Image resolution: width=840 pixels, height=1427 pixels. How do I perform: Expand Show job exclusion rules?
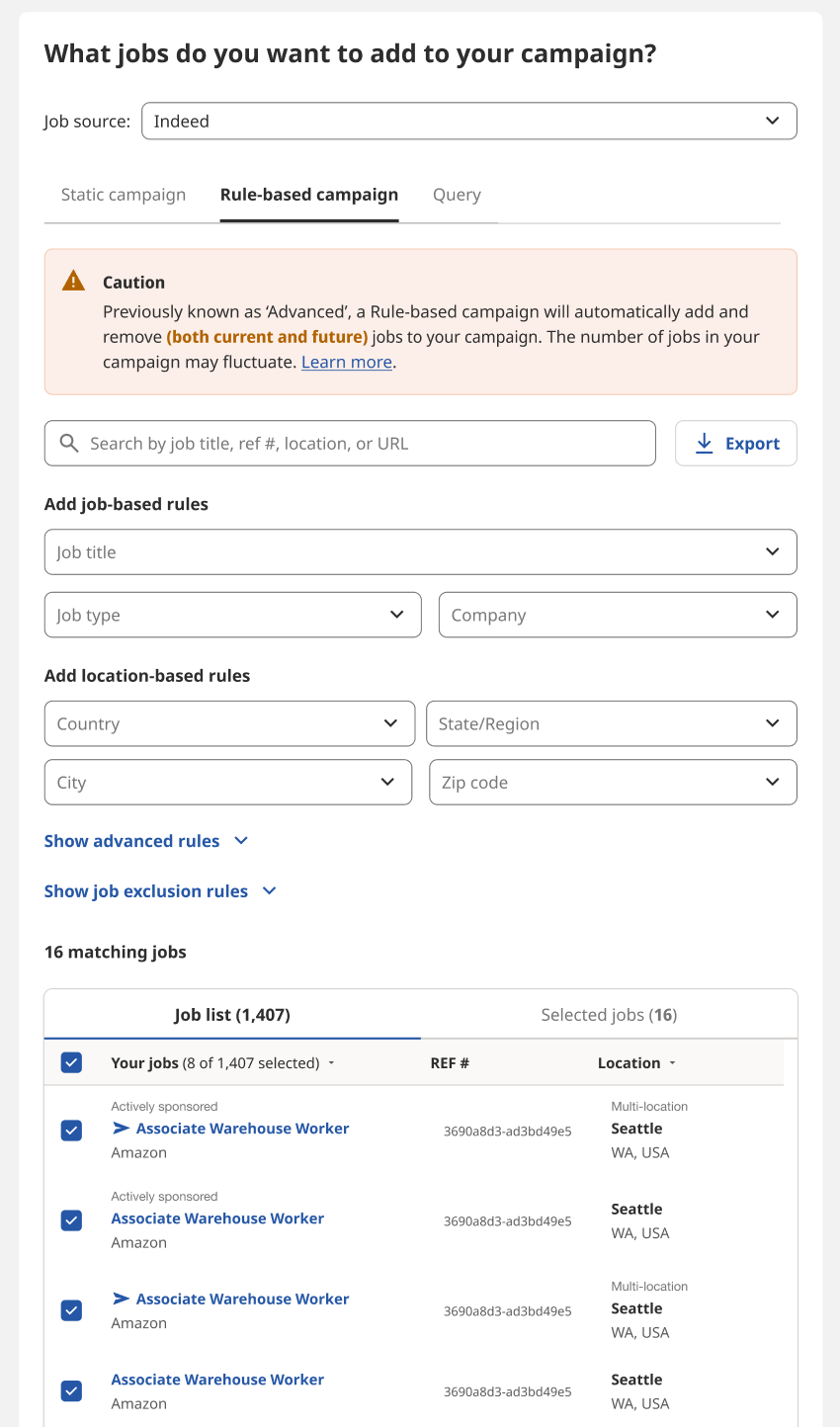tap(160, 891)
